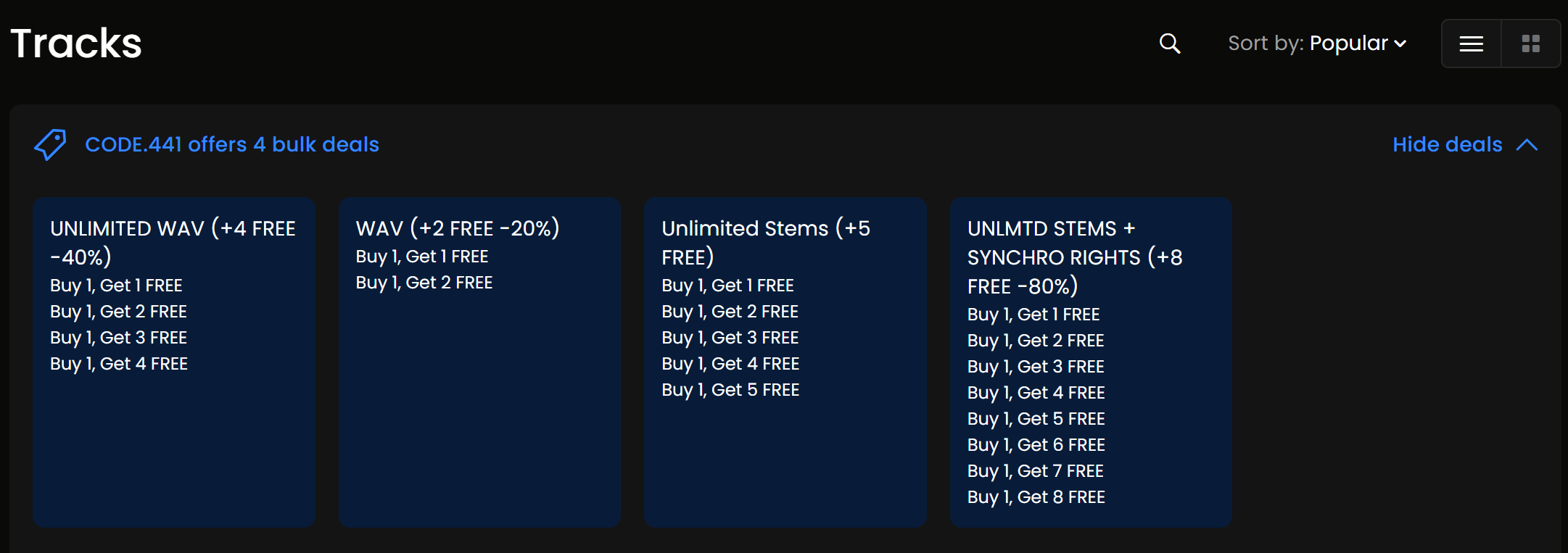This screenshot has width=1568, height=553.
Task: Click "Buy 1, Get 4 FREE" in UNLIMITED WAV card
Action: pos(119,364)
